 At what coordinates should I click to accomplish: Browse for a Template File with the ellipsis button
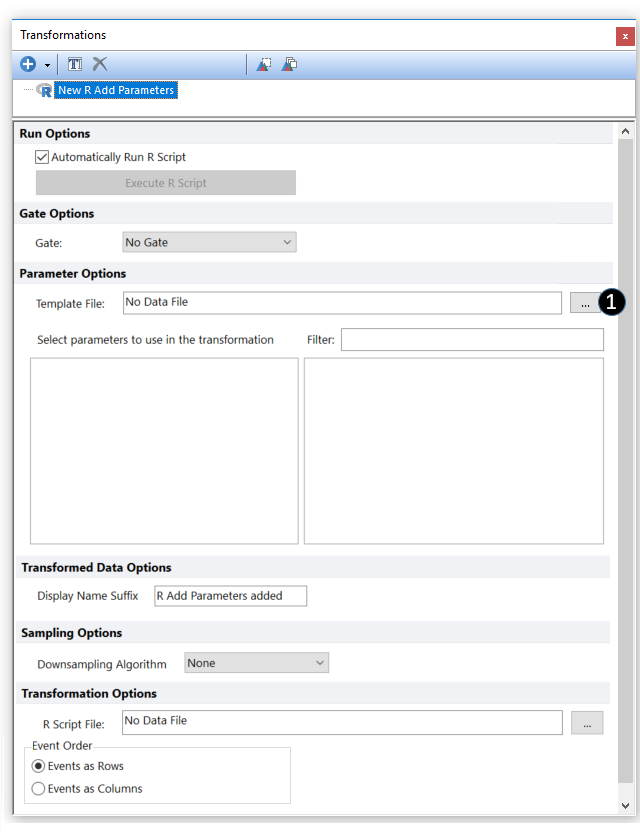point(585,303)
